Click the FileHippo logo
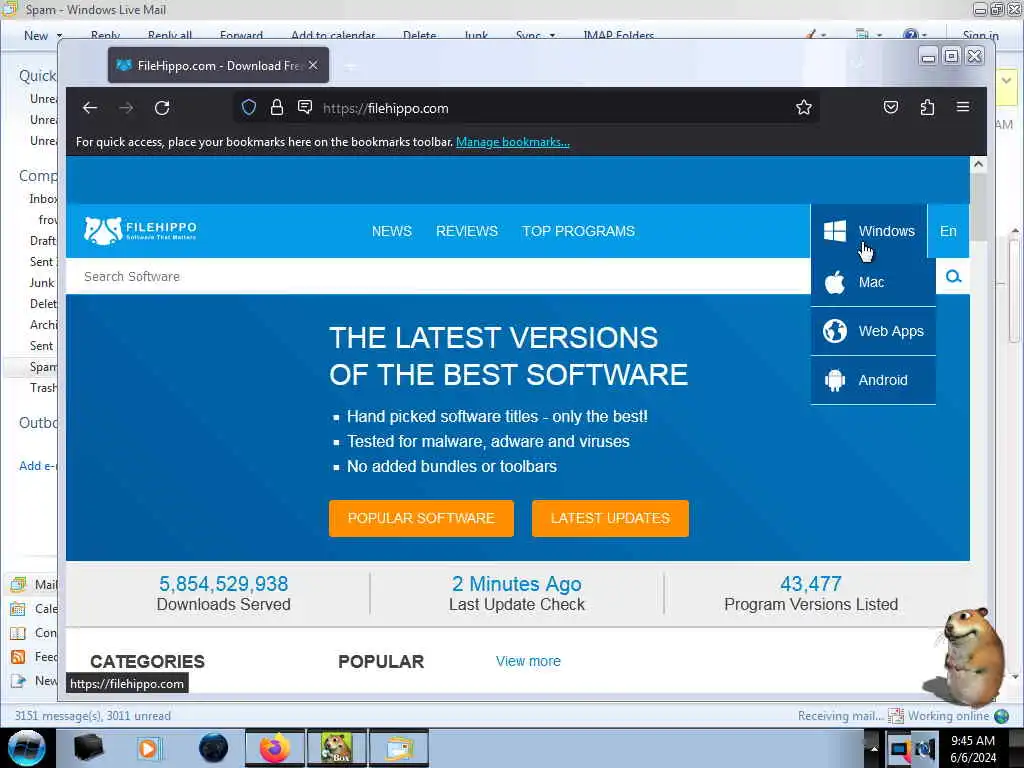This screenshot has width=1024, height=768. (140, 231)
